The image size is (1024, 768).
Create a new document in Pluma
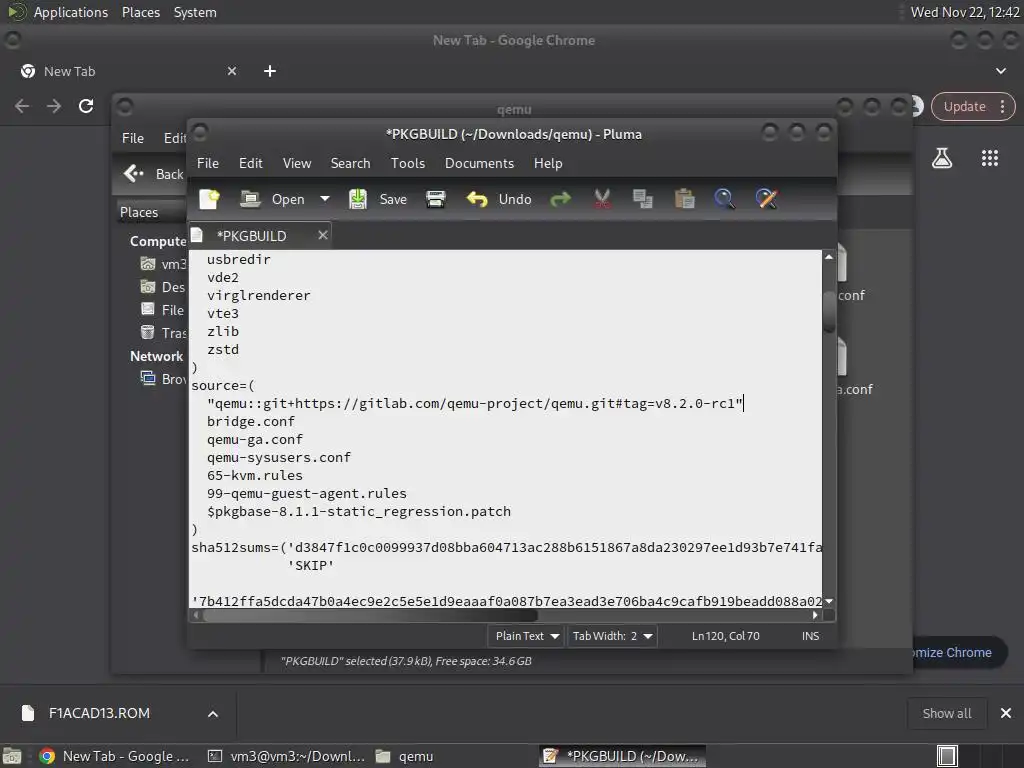click(209, 199)
